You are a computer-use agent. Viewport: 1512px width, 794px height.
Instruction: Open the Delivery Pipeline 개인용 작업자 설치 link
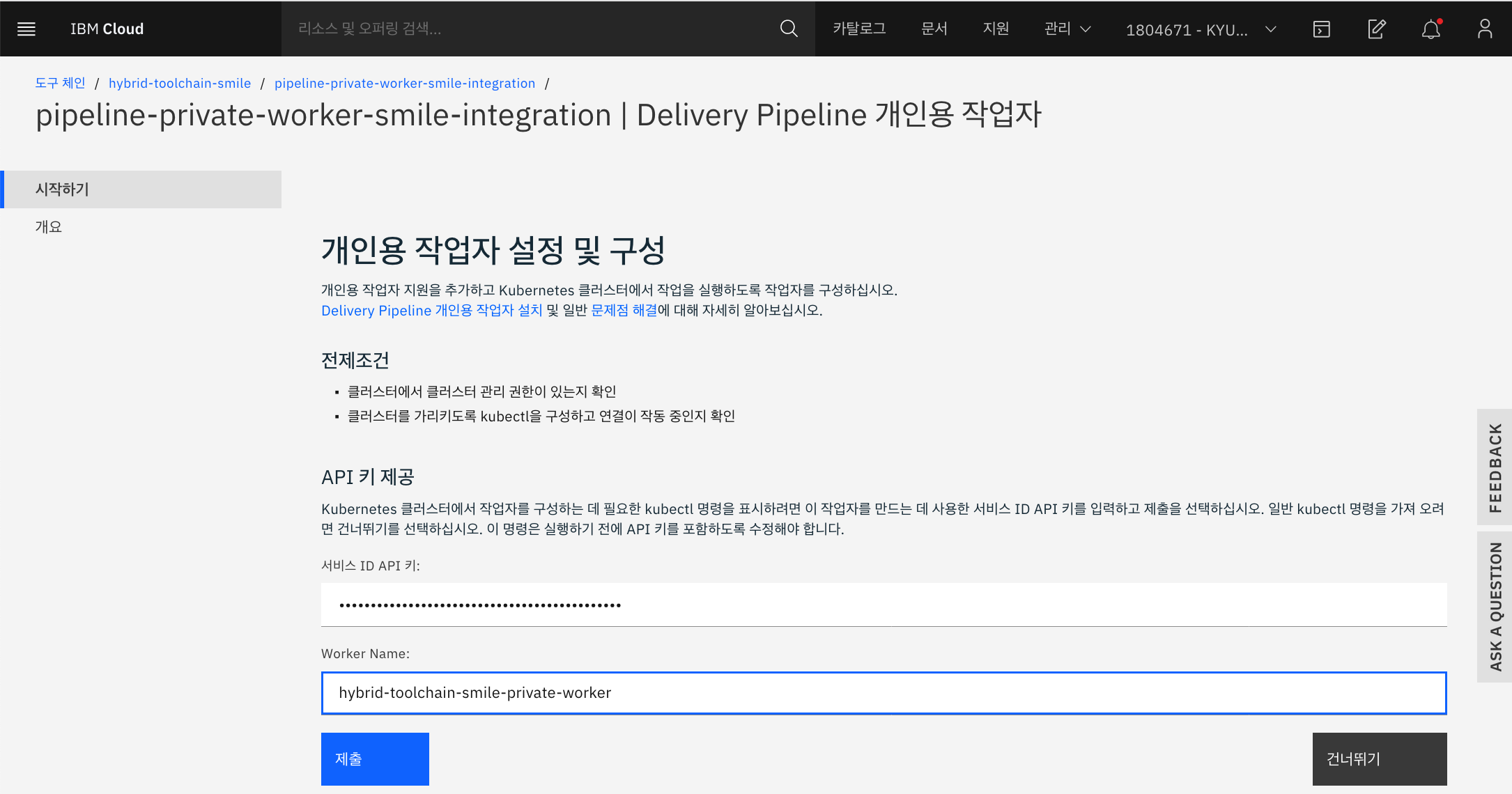(431, 311)
